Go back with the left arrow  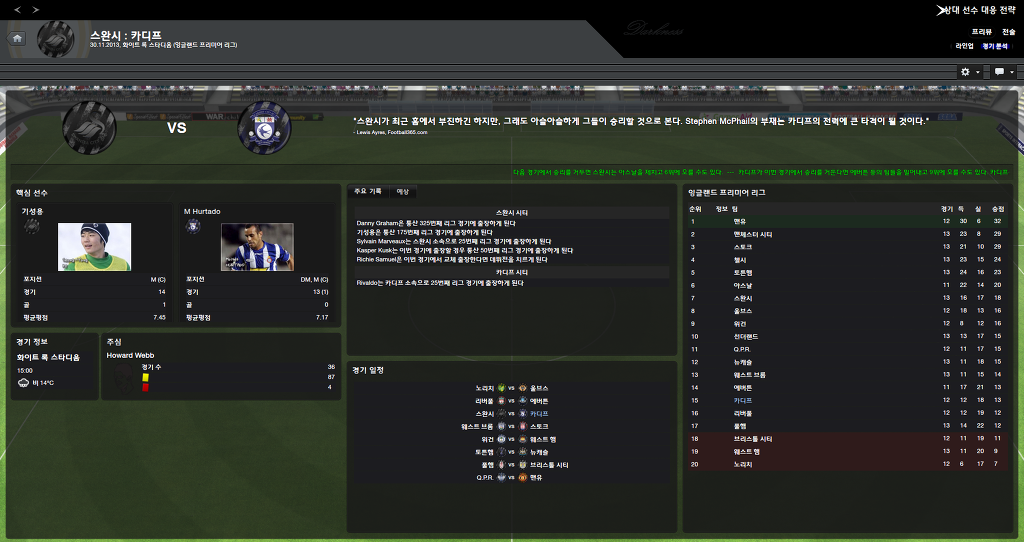(17, 9)
